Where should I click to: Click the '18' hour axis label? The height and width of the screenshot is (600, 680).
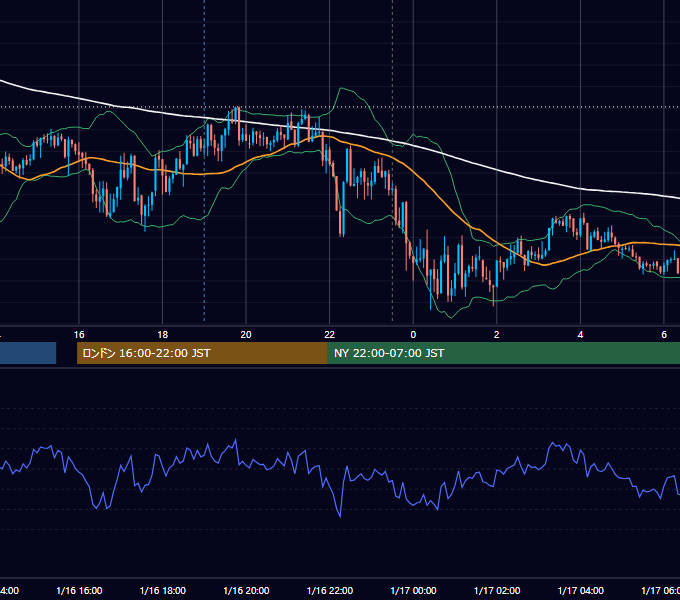[163, 335]
